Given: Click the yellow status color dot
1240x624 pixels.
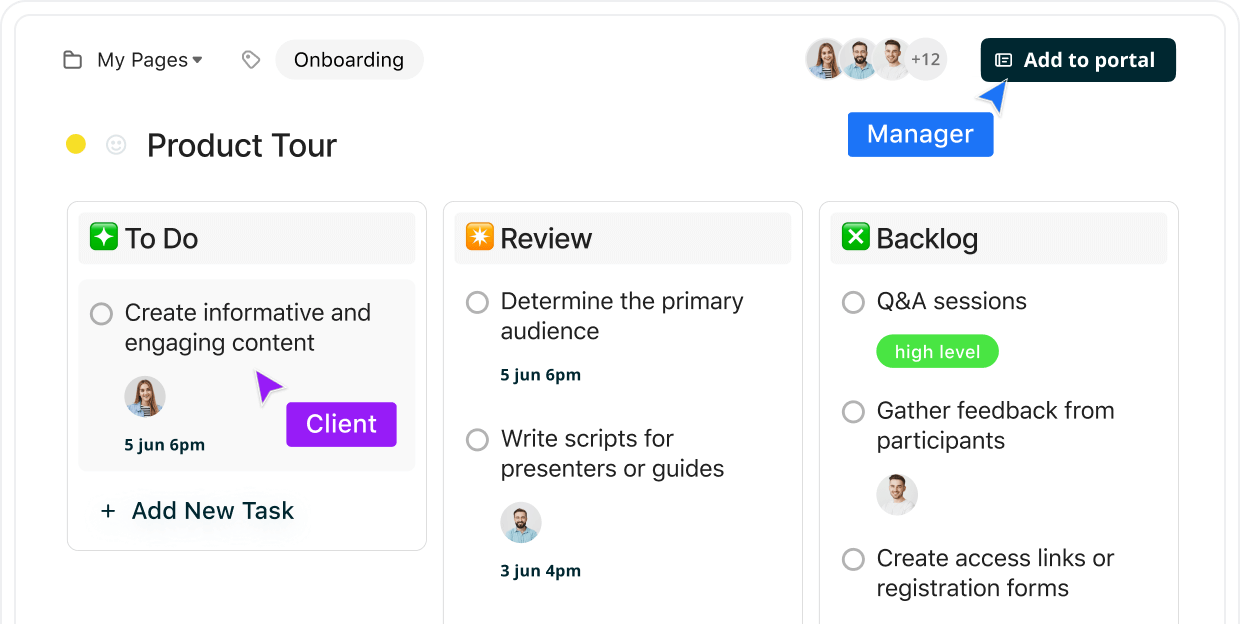Looking at the screenshot, I should pyautogui.click(x=76, y=145).
